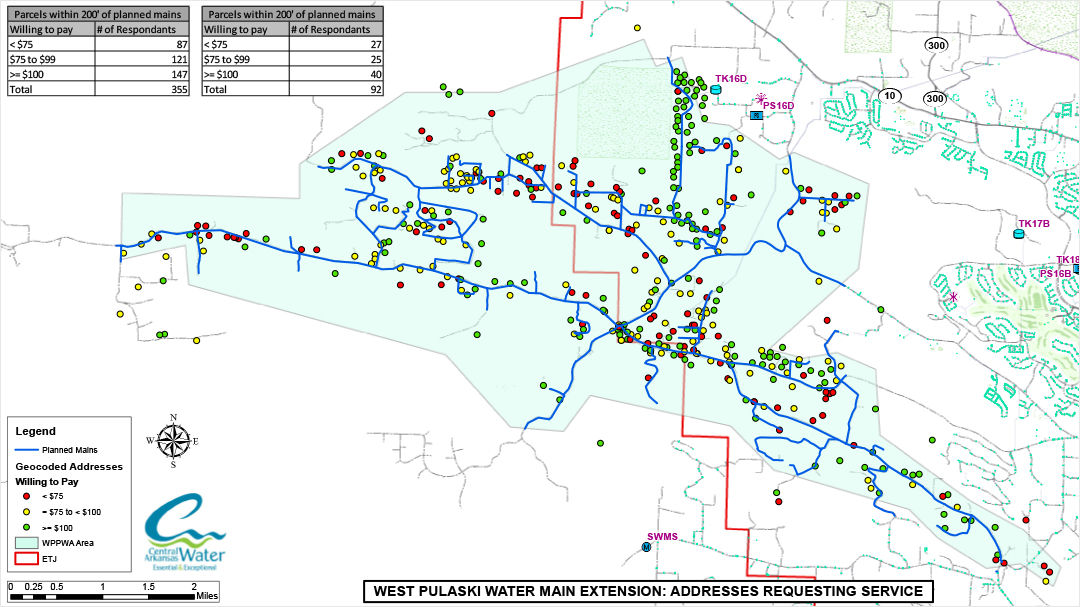Toggle the Geocoded Addresses legend group

[x=68, y=466]
